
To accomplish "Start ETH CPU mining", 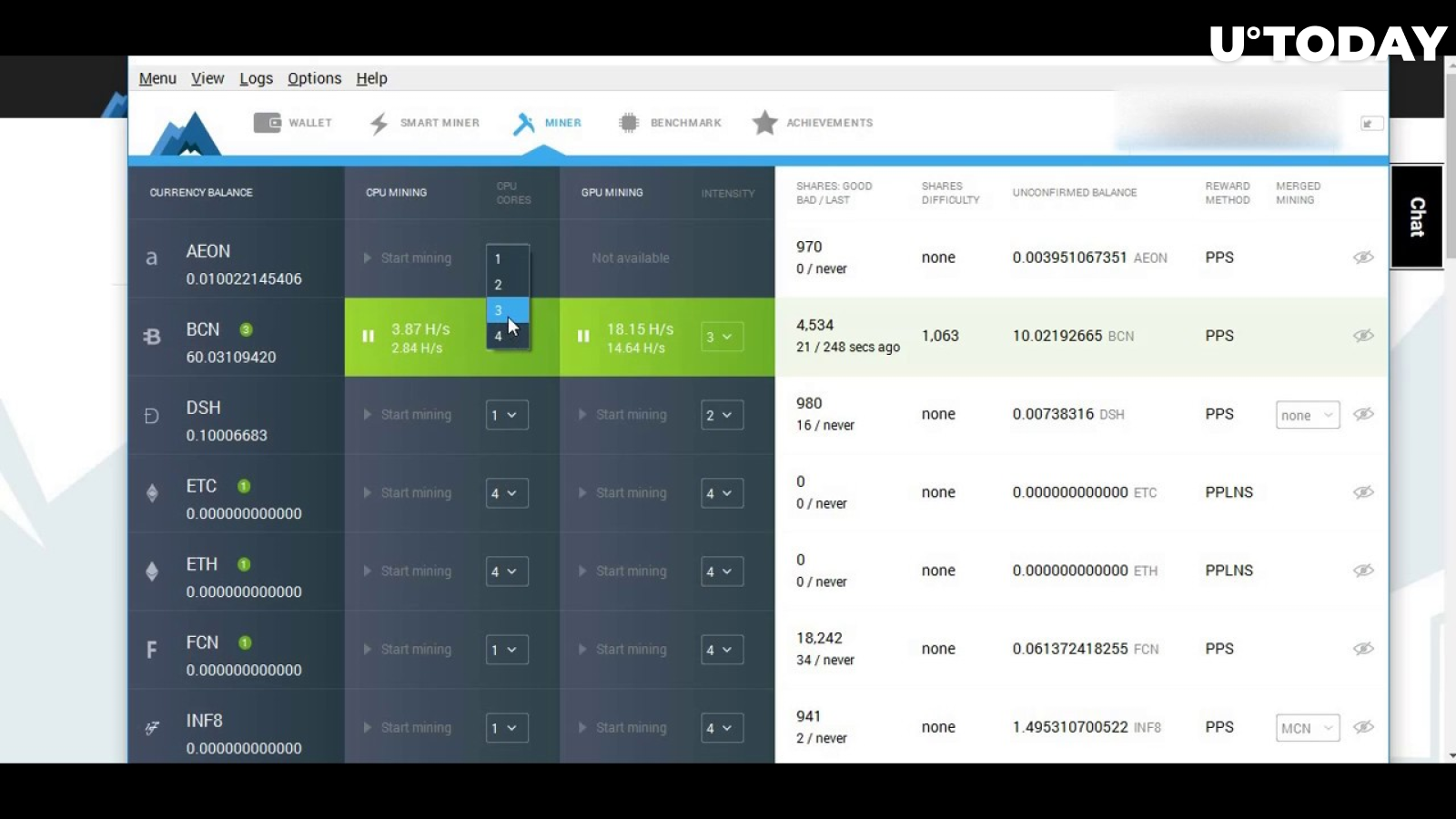I will click(x=407, y=571).
